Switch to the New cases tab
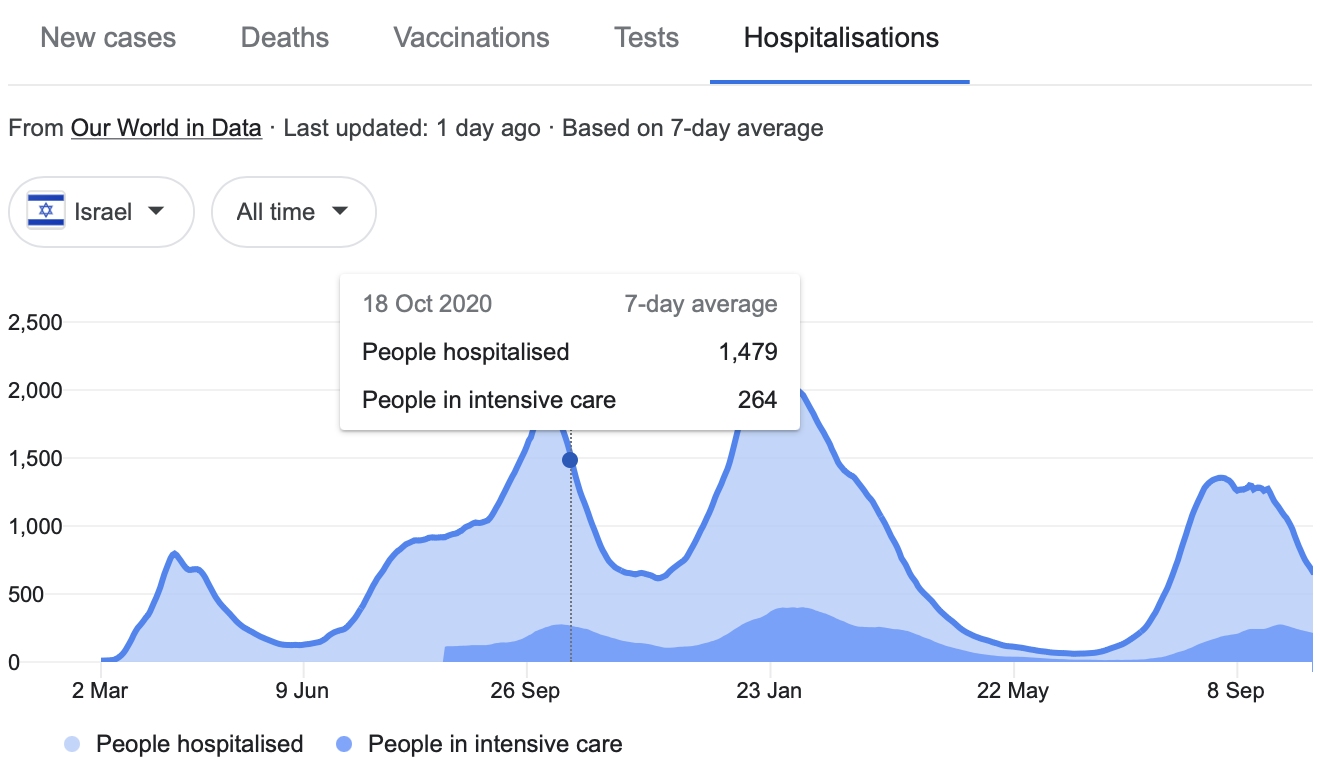 click(108, 39)
